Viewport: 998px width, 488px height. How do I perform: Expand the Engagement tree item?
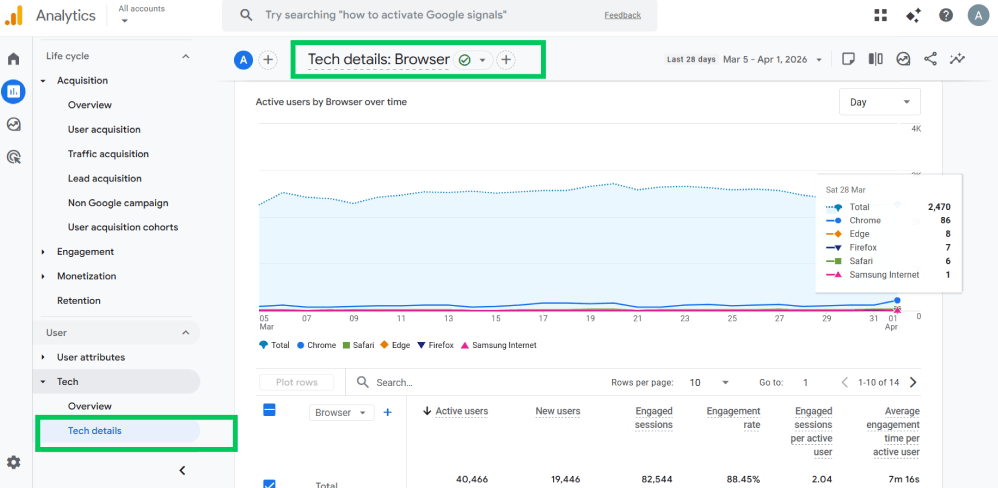[x=43, y=252]
